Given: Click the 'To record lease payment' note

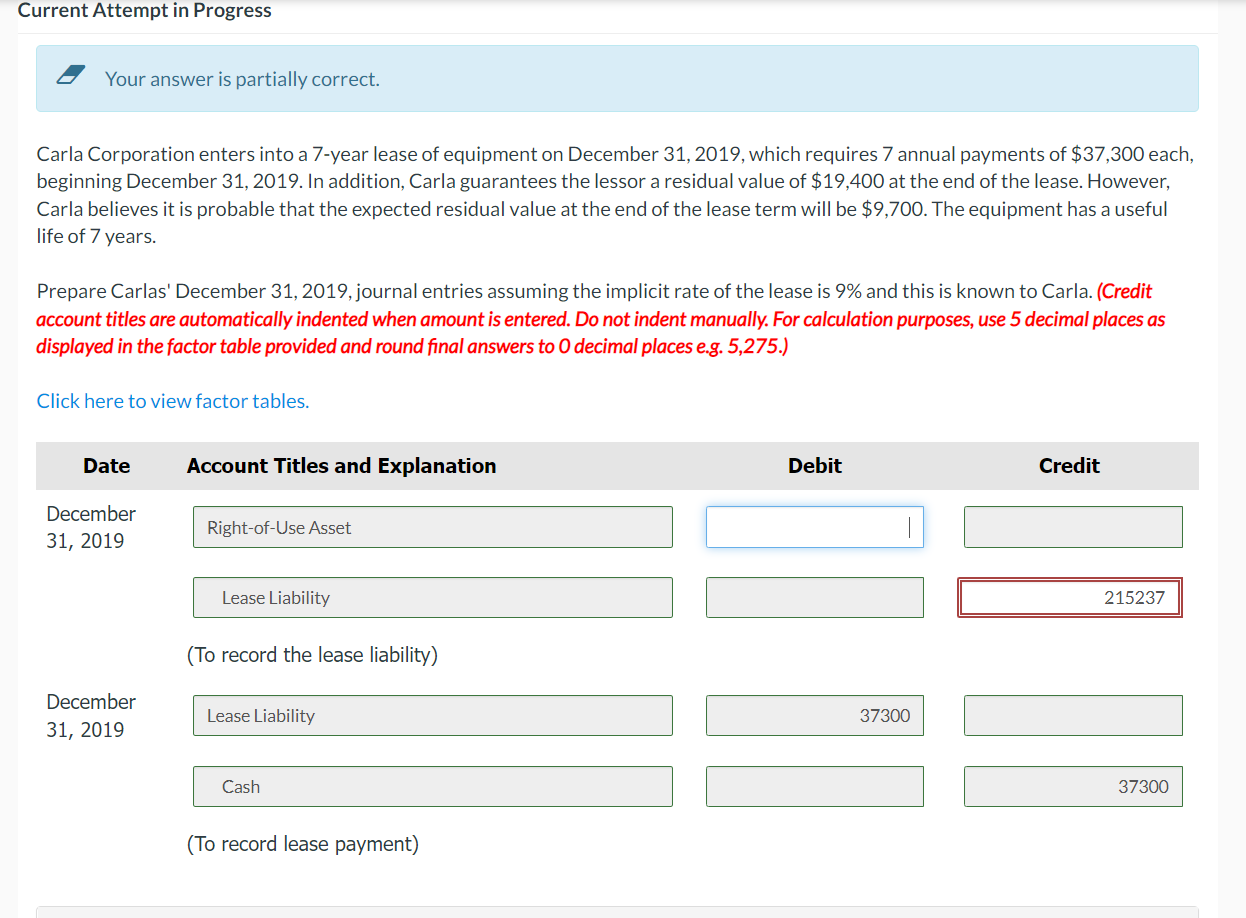Looking at the screenshot, I should click(303, 844).
